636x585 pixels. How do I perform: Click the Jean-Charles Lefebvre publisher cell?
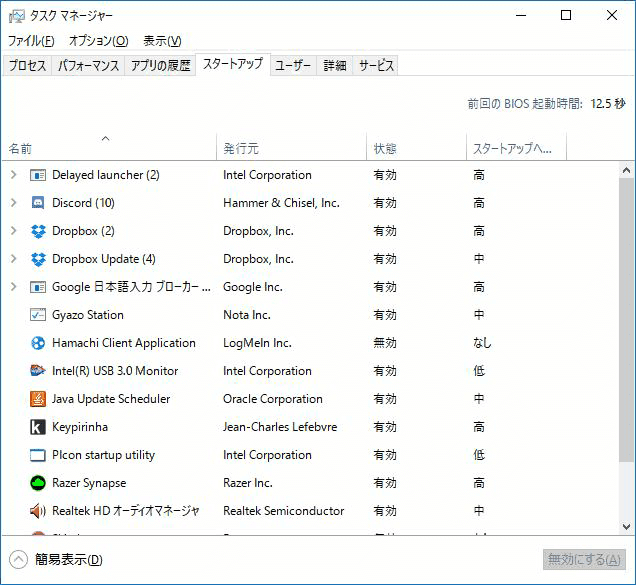point(280,427)
